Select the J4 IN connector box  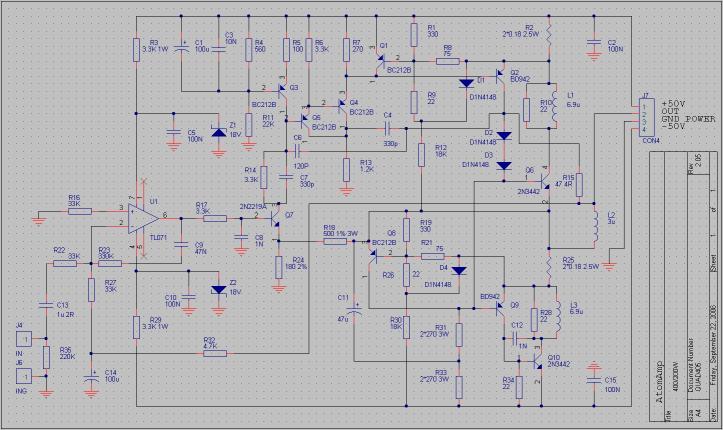tap(24, 339)
